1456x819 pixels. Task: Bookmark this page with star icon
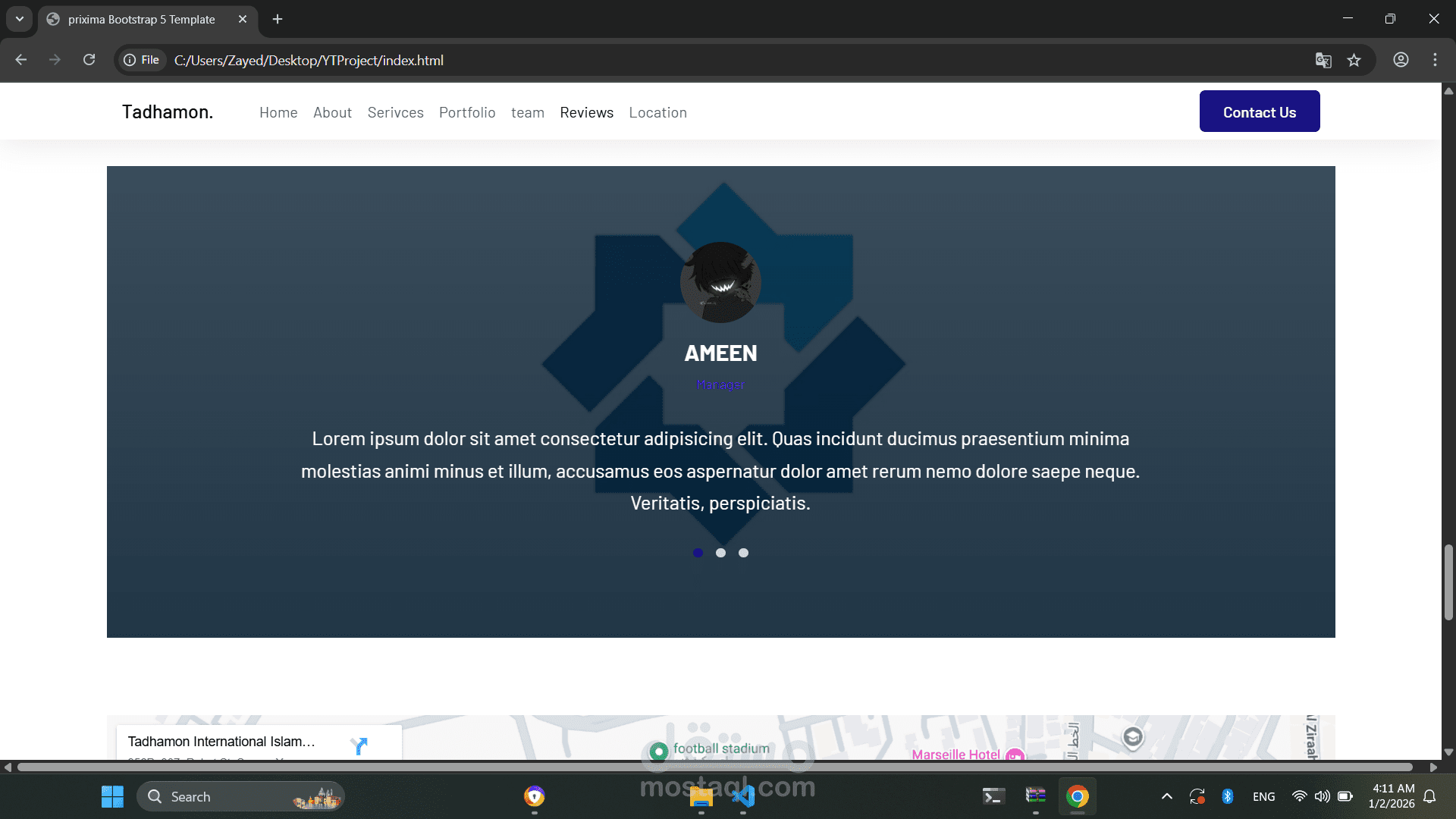coord(1354,60)
